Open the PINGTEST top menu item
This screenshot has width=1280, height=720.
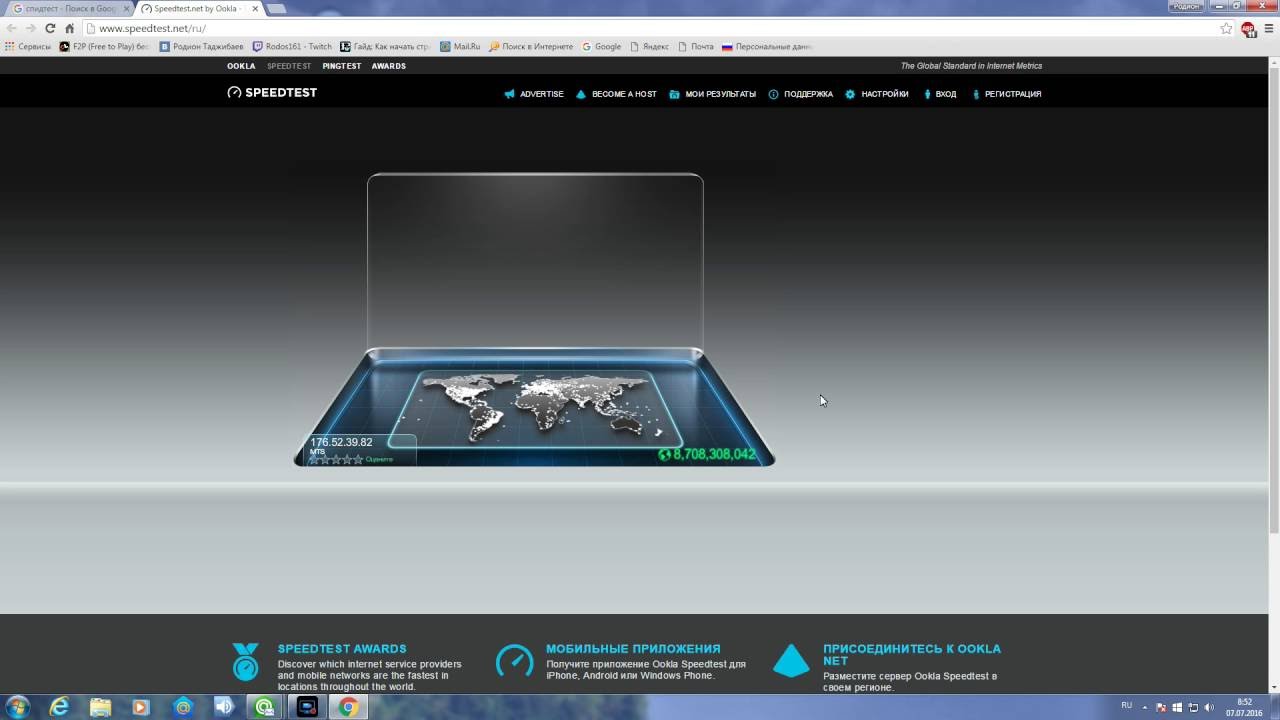(x=342, y=66)
